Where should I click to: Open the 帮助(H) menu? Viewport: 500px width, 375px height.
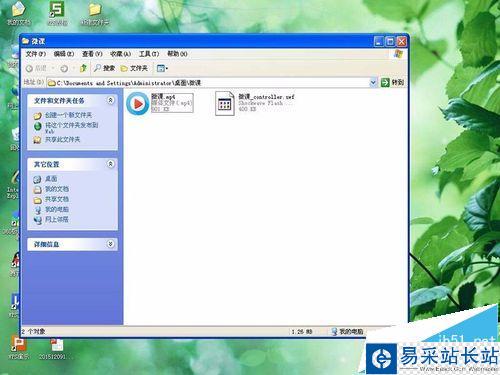pyautogui.click(x=177, y=54)
